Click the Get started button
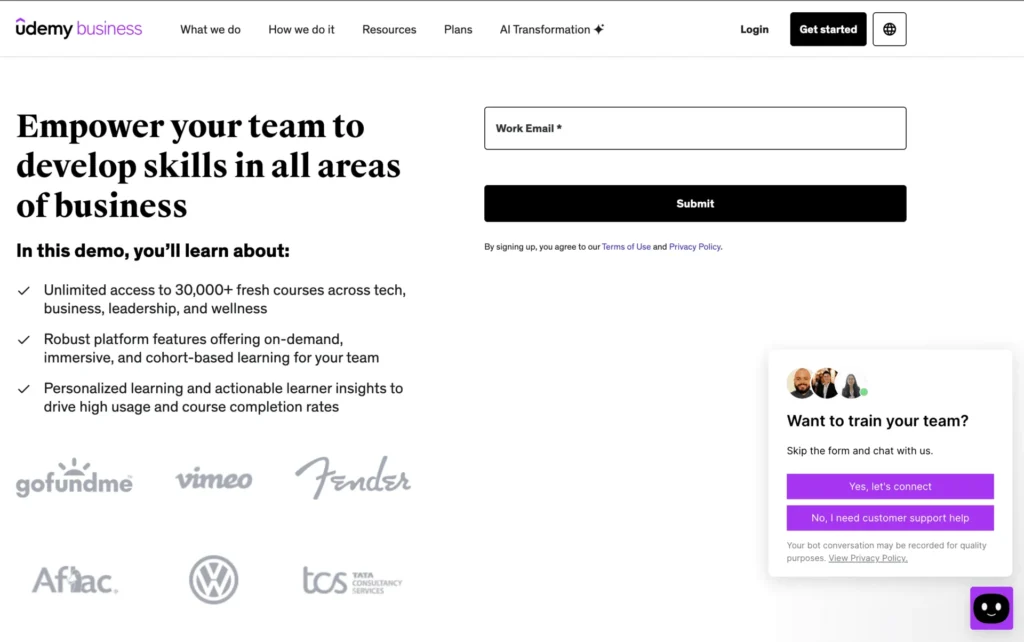This screenshot has width=1024, height=642. pyautogui.click(x=828, y=29)
